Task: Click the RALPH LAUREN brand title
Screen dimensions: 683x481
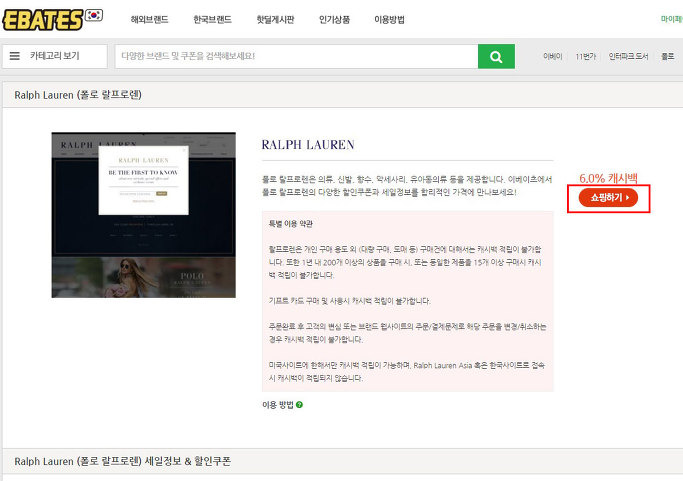Action: tap(308, 145)
